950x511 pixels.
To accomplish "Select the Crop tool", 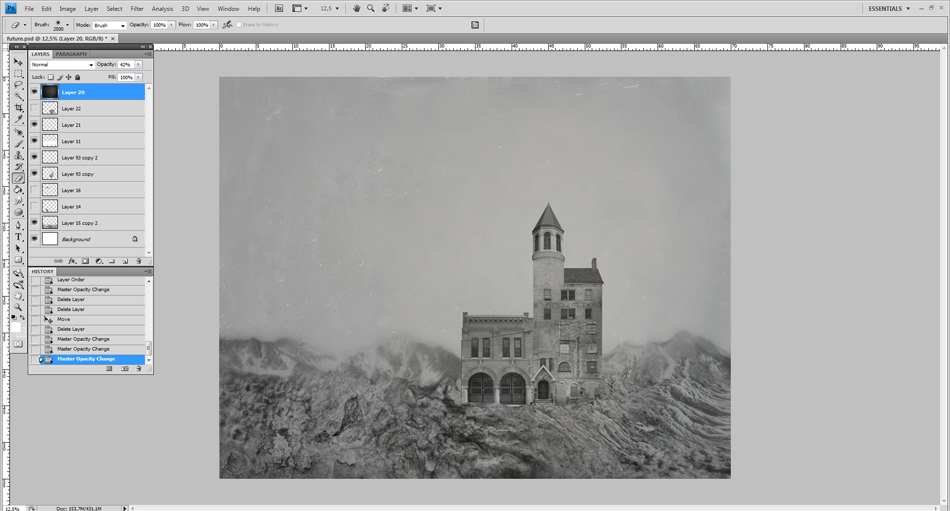I will (x=18, y=108).
